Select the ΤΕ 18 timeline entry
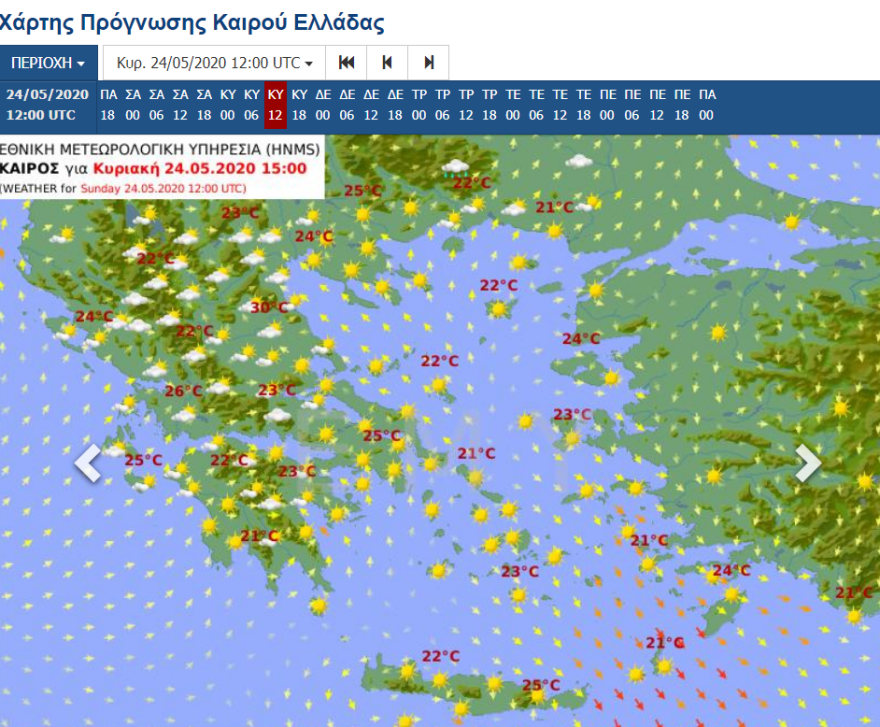This screenshot has height=727, width=880. tap(584, 105)
